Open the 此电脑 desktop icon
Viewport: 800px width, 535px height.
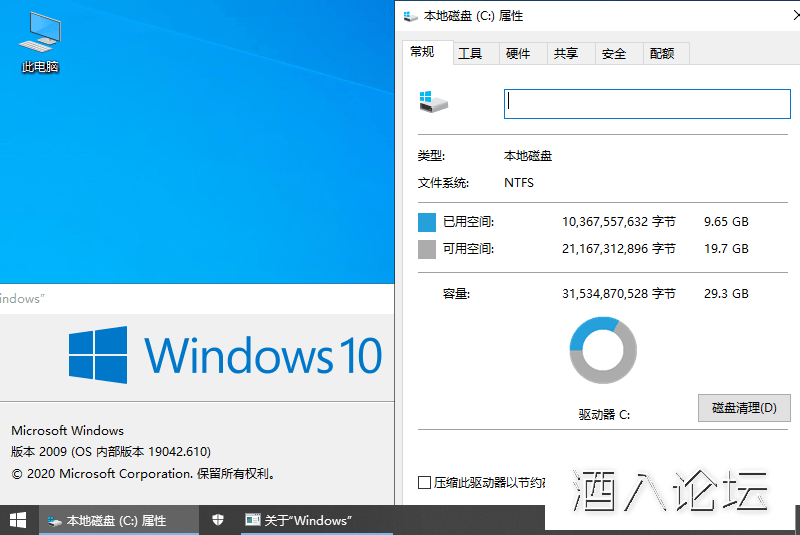[x=40, y=42]
